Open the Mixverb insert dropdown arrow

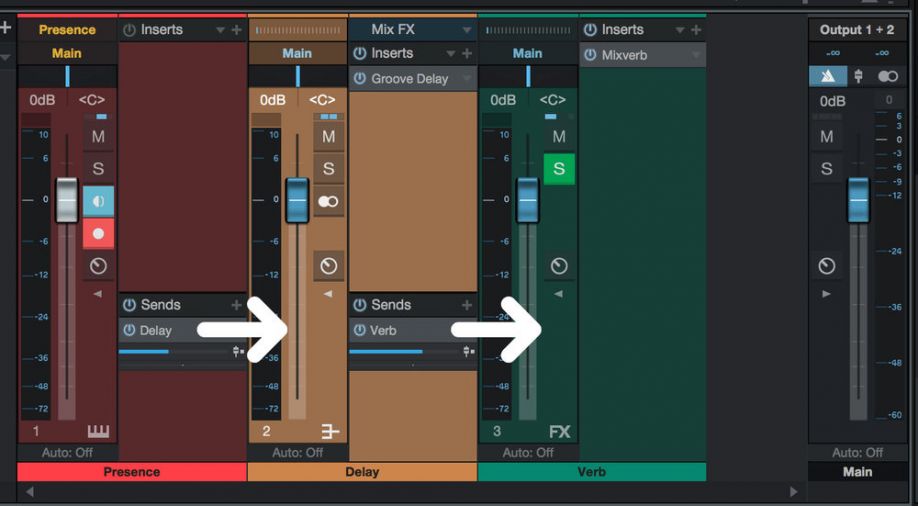pos(697,55)
